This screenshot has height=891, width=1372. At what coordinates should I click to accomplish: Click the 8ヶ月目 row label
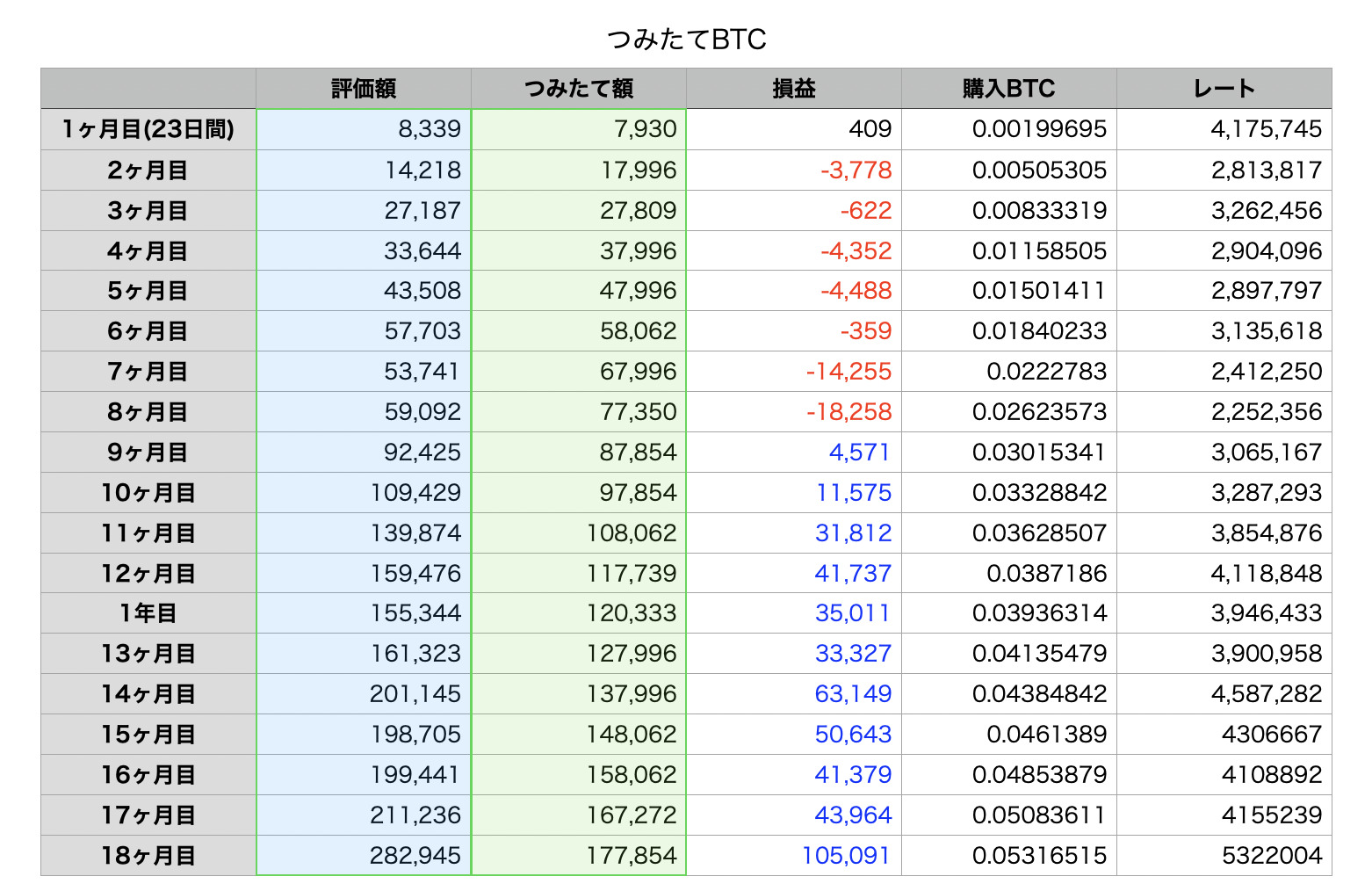click(148, 411)
